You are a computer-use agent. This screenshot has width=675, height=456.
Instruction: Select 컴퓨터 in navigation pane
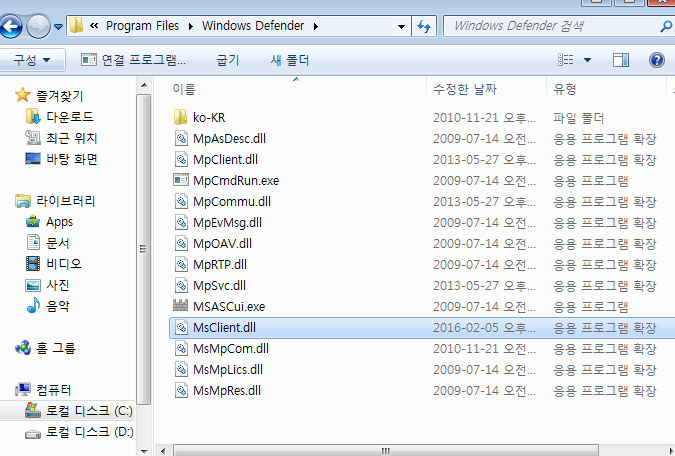pos(53,390)
